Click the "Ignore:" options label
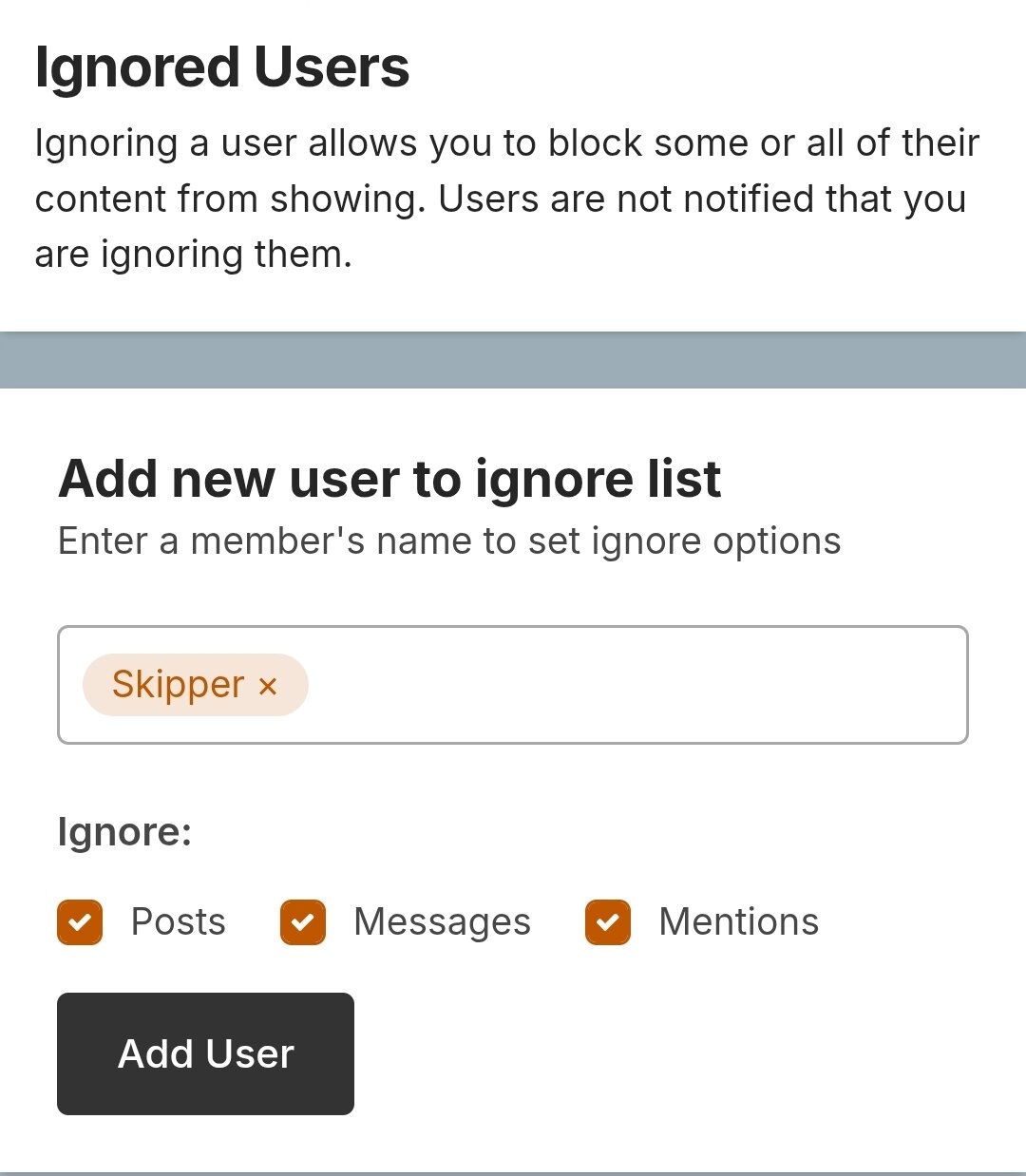 124,832
